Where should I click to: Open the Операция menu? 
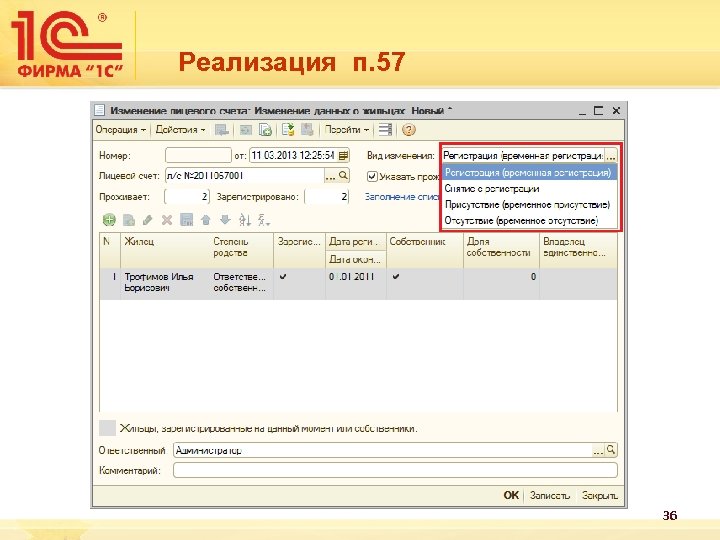click(x=120, y=130)
